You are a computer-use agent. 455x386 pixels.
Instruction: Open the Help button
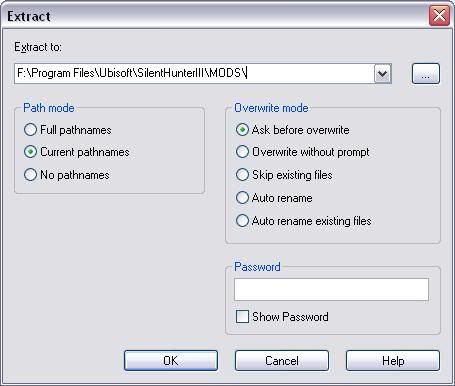(x=393, y=360)
